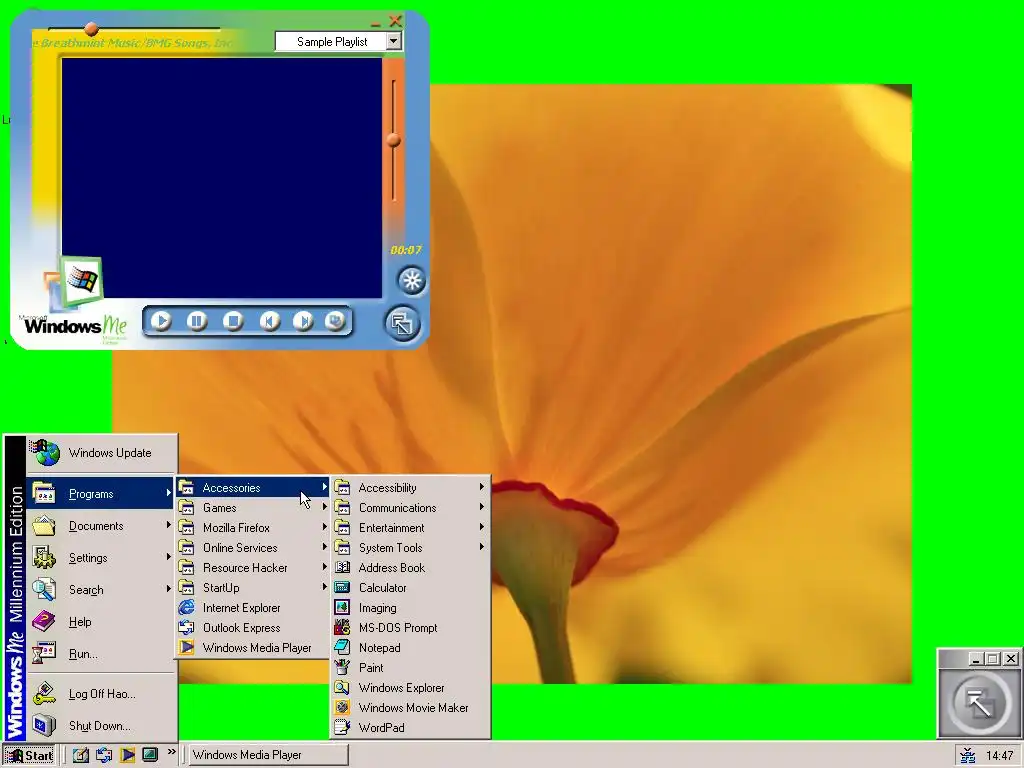The image size is (1024, 768).
Task: Click the fourth quick launch icon (monitor icon)
Action: pos(150,755)
